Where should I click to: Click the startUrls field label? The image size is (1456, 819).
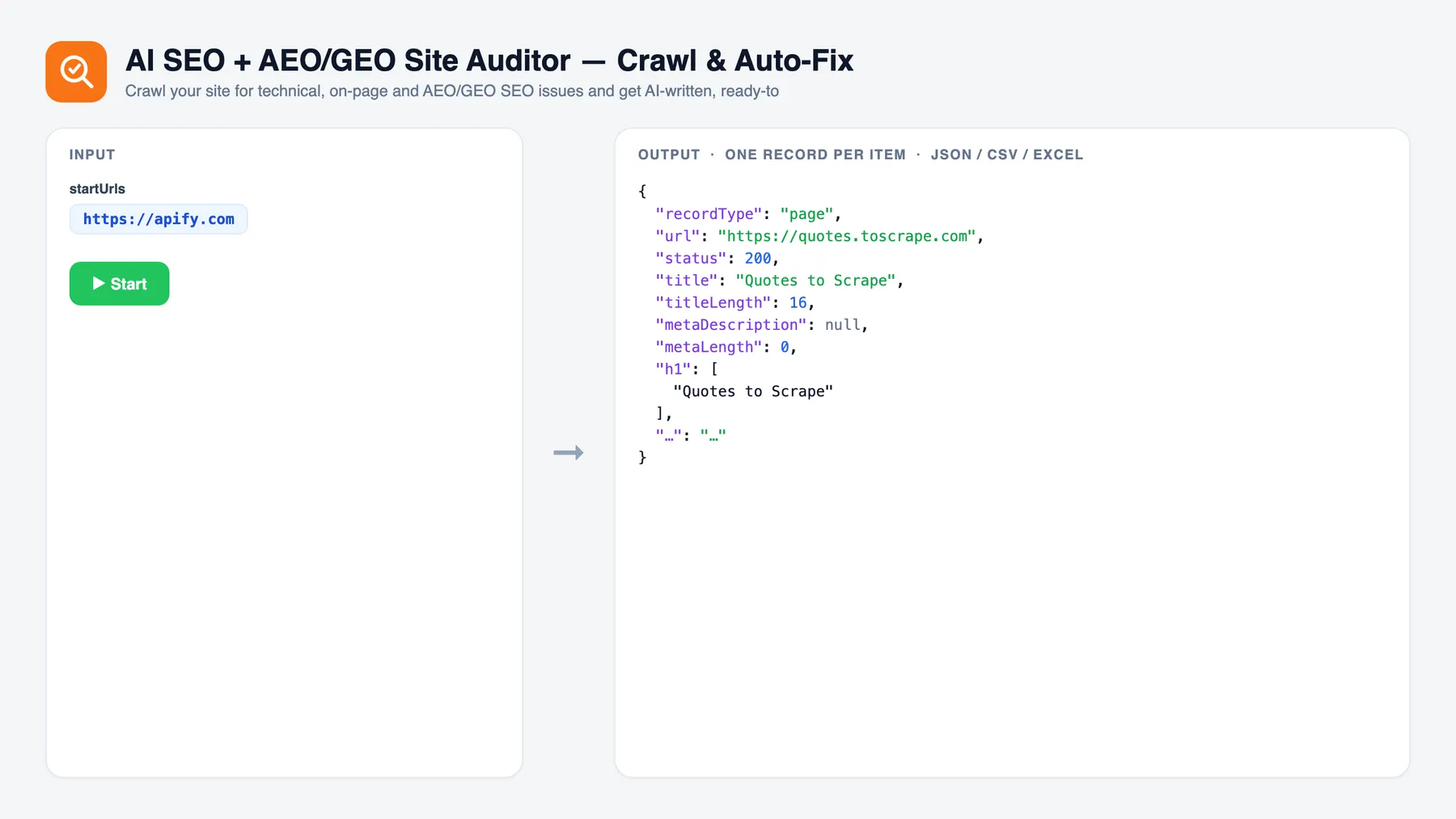(x=97, y=189)
